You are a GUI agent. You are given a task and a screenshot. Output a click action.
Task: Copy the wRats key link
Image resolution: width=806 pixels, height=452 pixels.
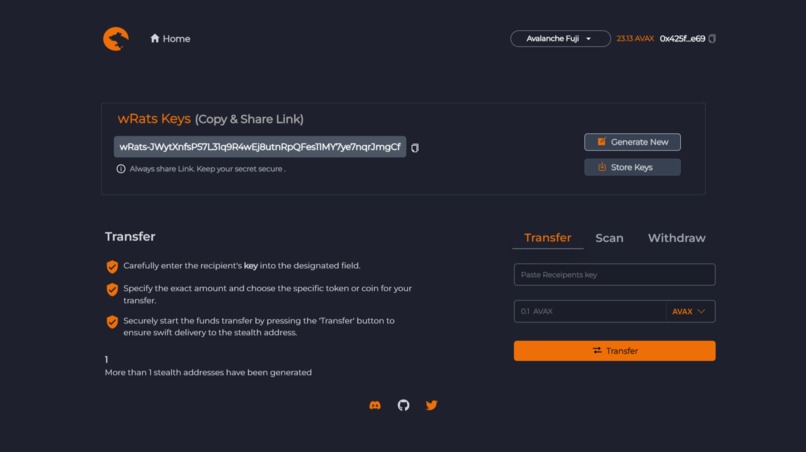click(415, 148)
